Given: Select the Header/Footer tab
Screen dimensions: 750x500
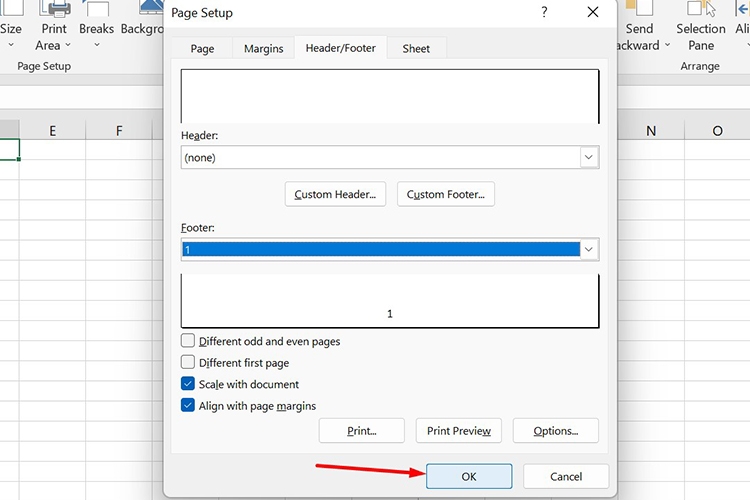Looking at the screenshot, I should coord(341,48).
